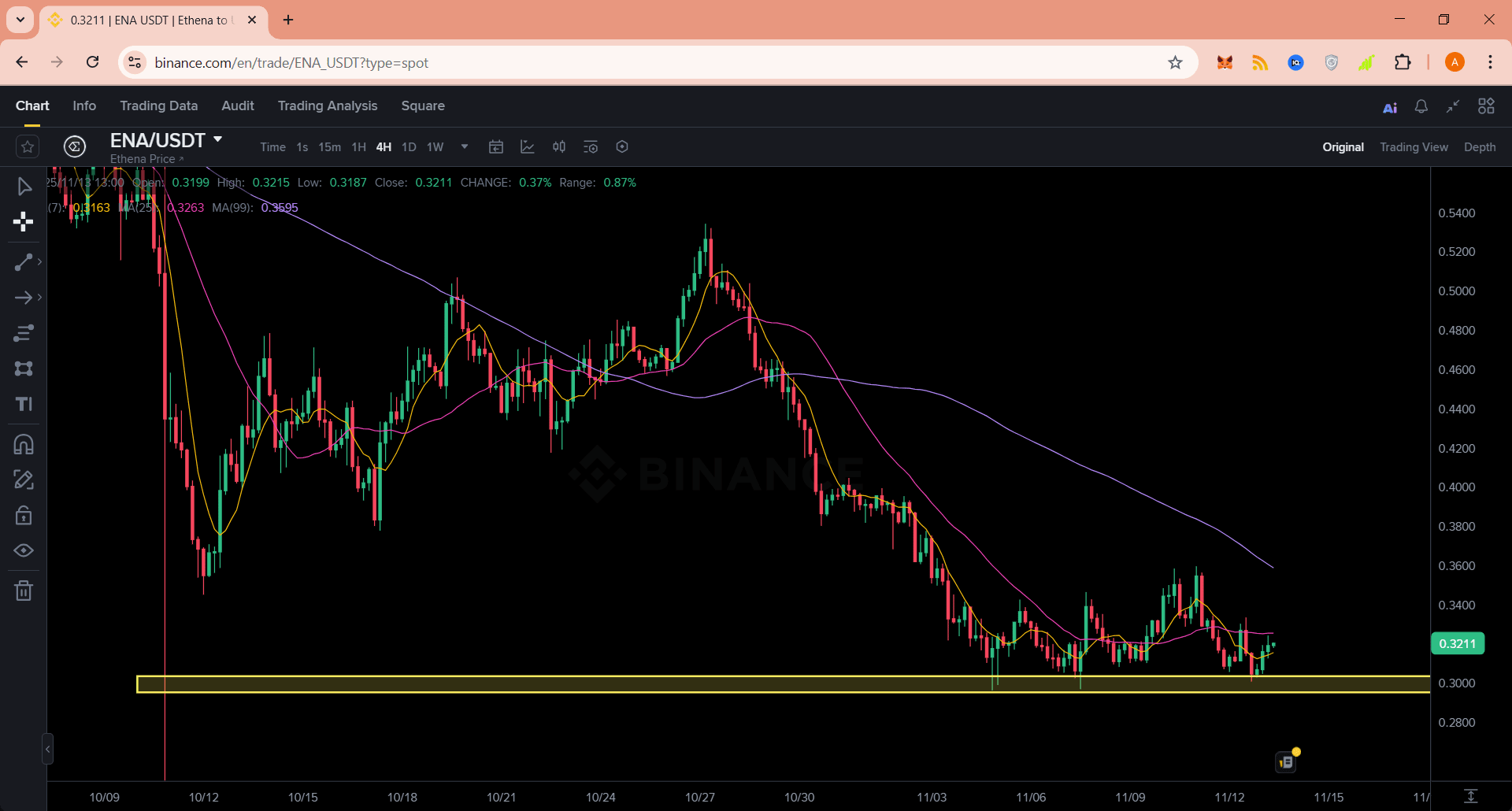Open the Trading Analysis tab

click(x=328, y=106)
